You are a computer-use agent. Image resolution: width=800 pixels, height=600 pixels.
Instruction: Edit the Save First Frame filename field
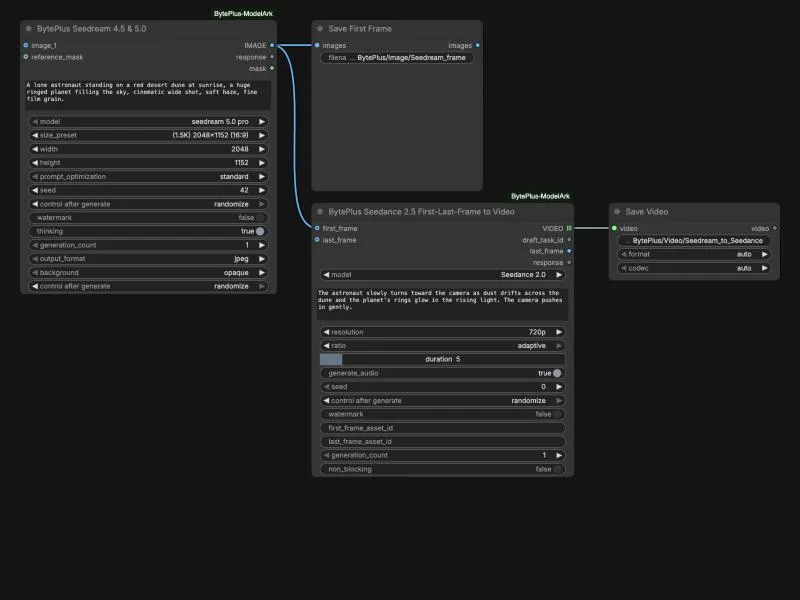pyautogui.click(x=397, y=58)
